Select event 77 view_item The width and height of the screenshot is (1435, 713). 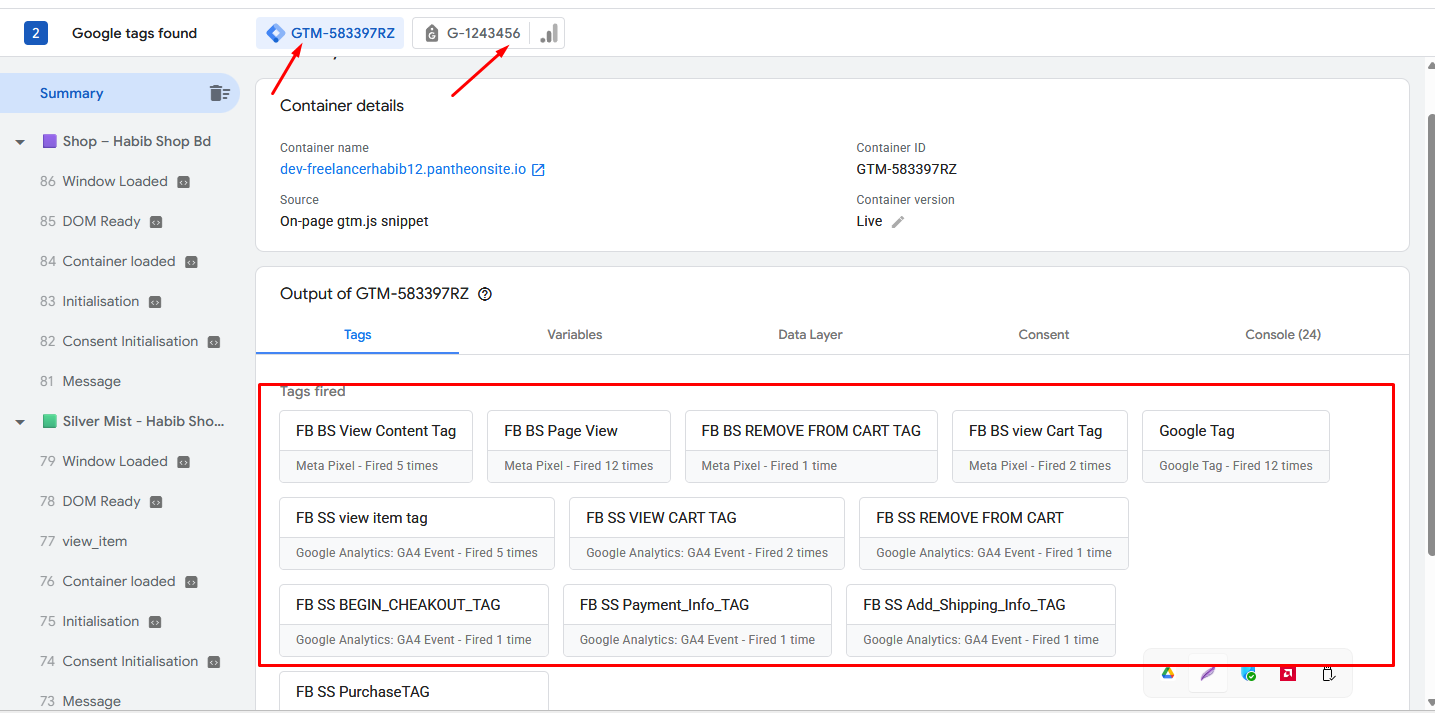95,542
